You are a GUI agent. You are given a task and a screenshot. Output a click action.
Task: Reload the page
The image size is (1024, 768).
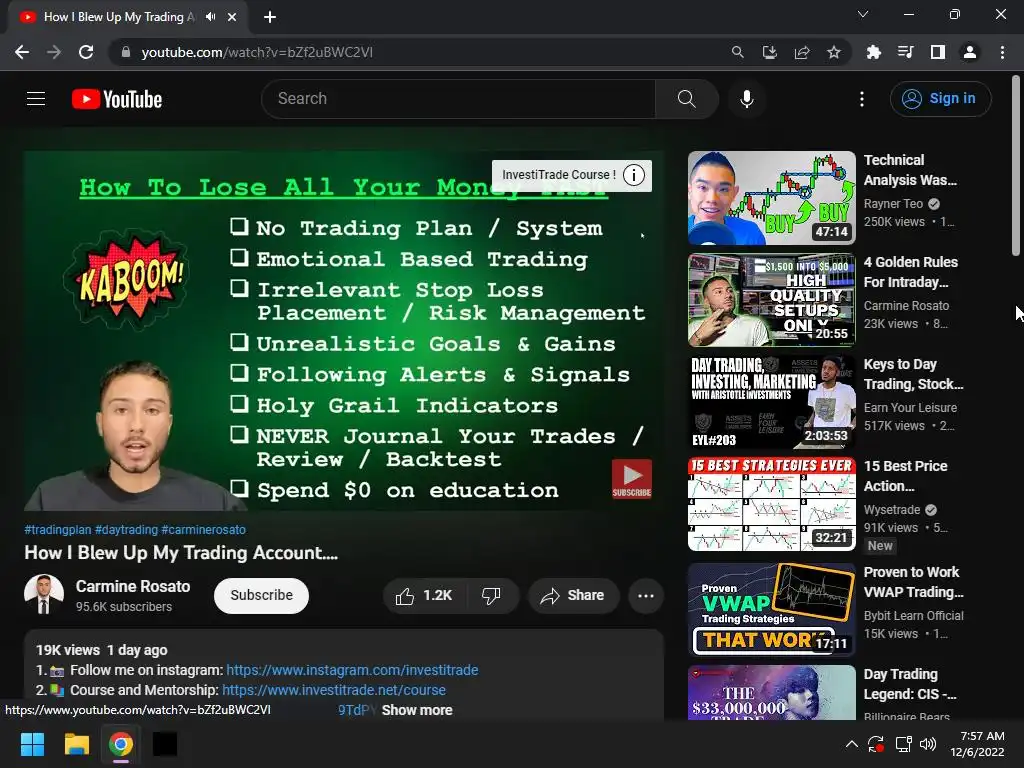[x=86, y=52]
